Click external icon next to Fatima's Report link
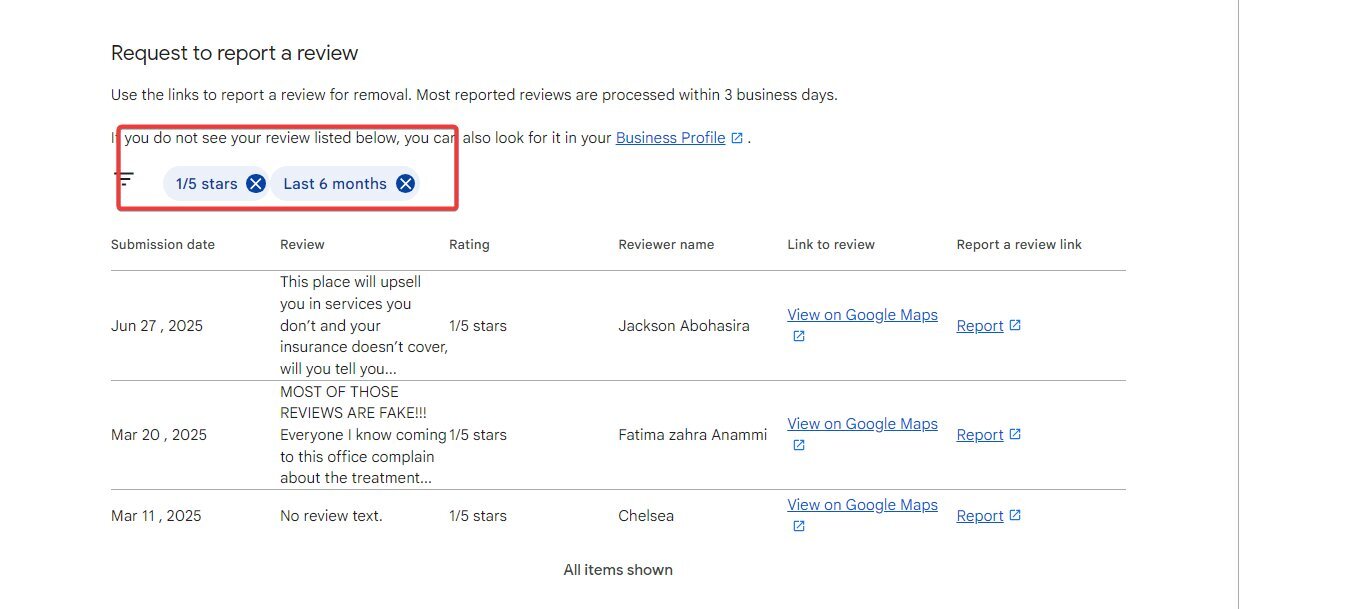The image size is (1347, 609). pos(1015,434)
